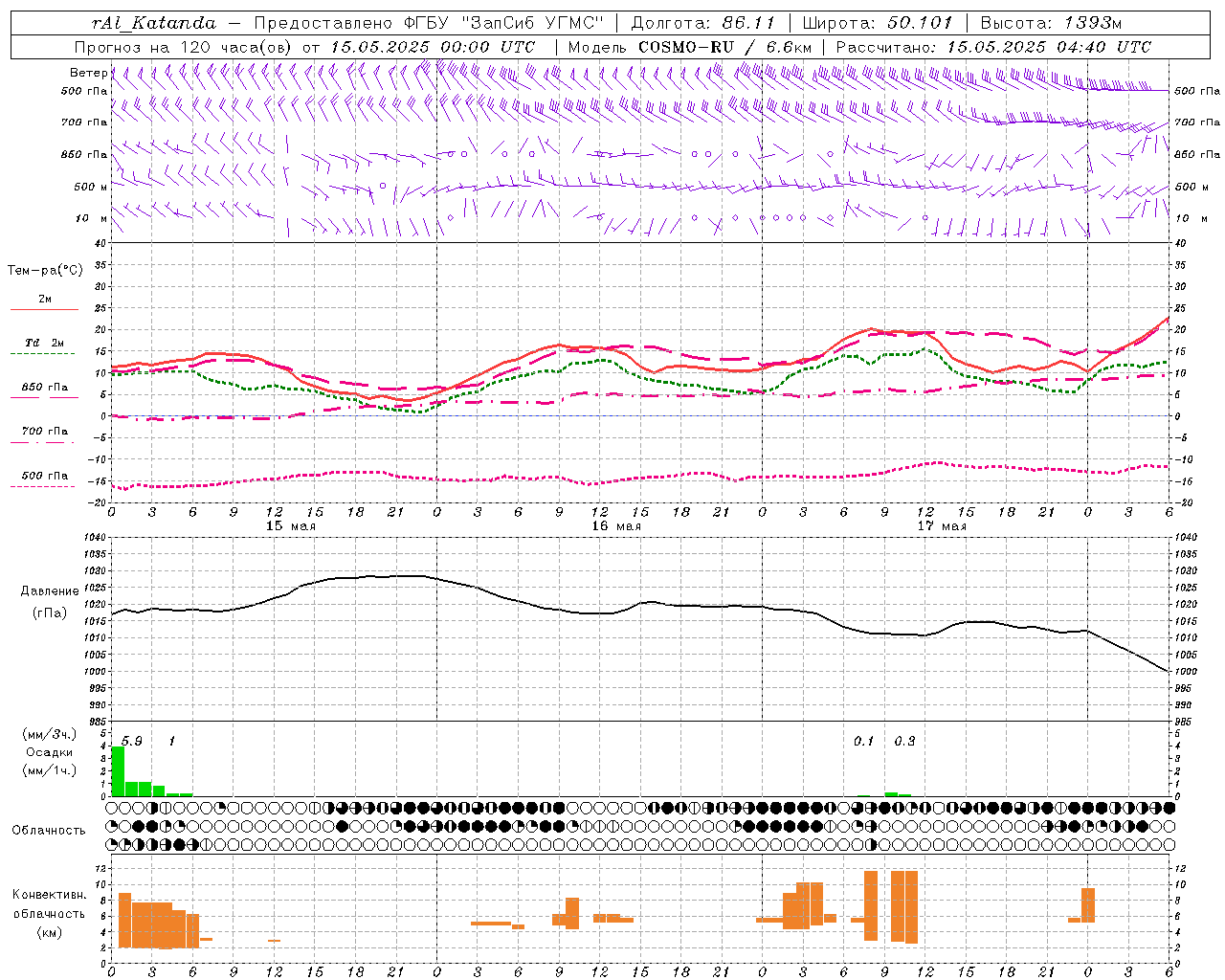Select the latitude value Широта: 50.101

878,23
